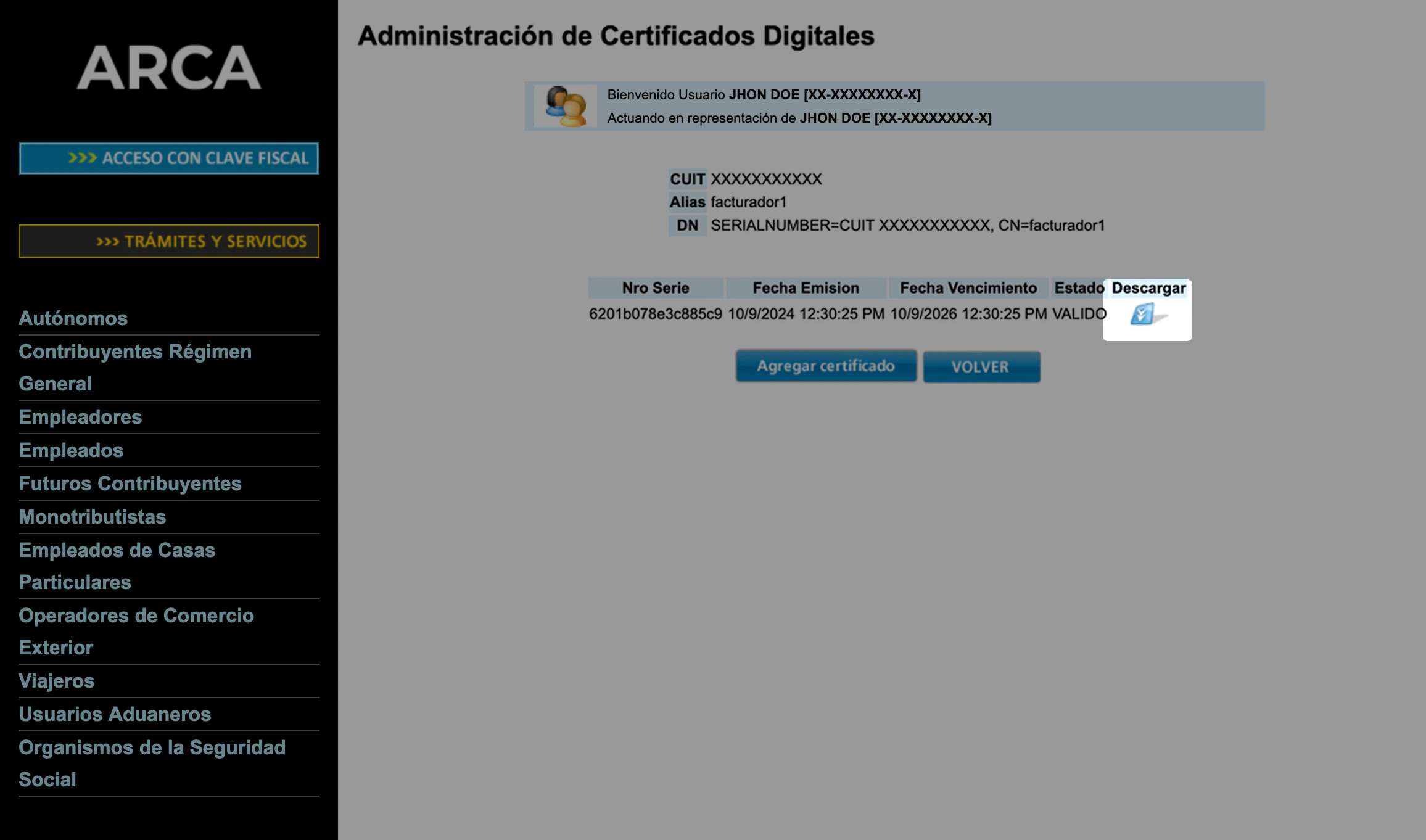Click certificate serial number 6201b078e3c885c9

click(655, 314)
